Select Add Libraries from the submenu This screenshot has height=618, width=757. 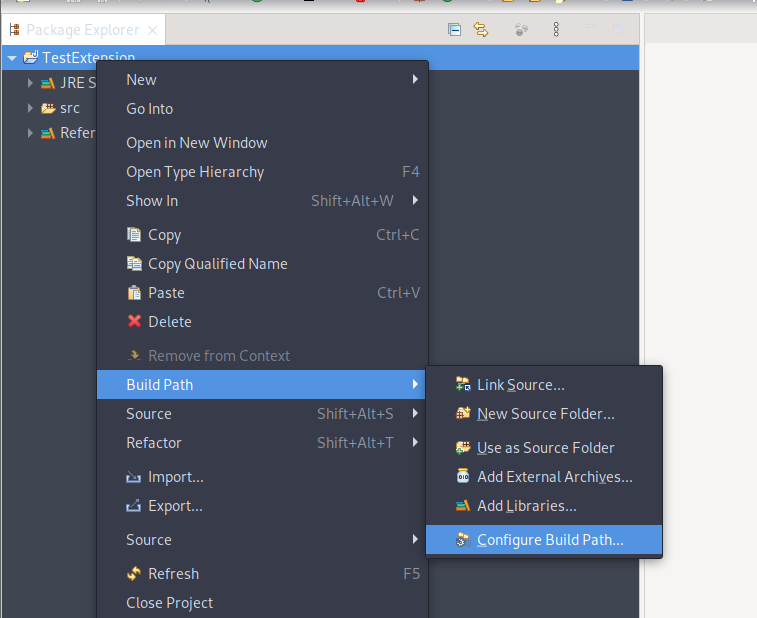tap(526, 506)
